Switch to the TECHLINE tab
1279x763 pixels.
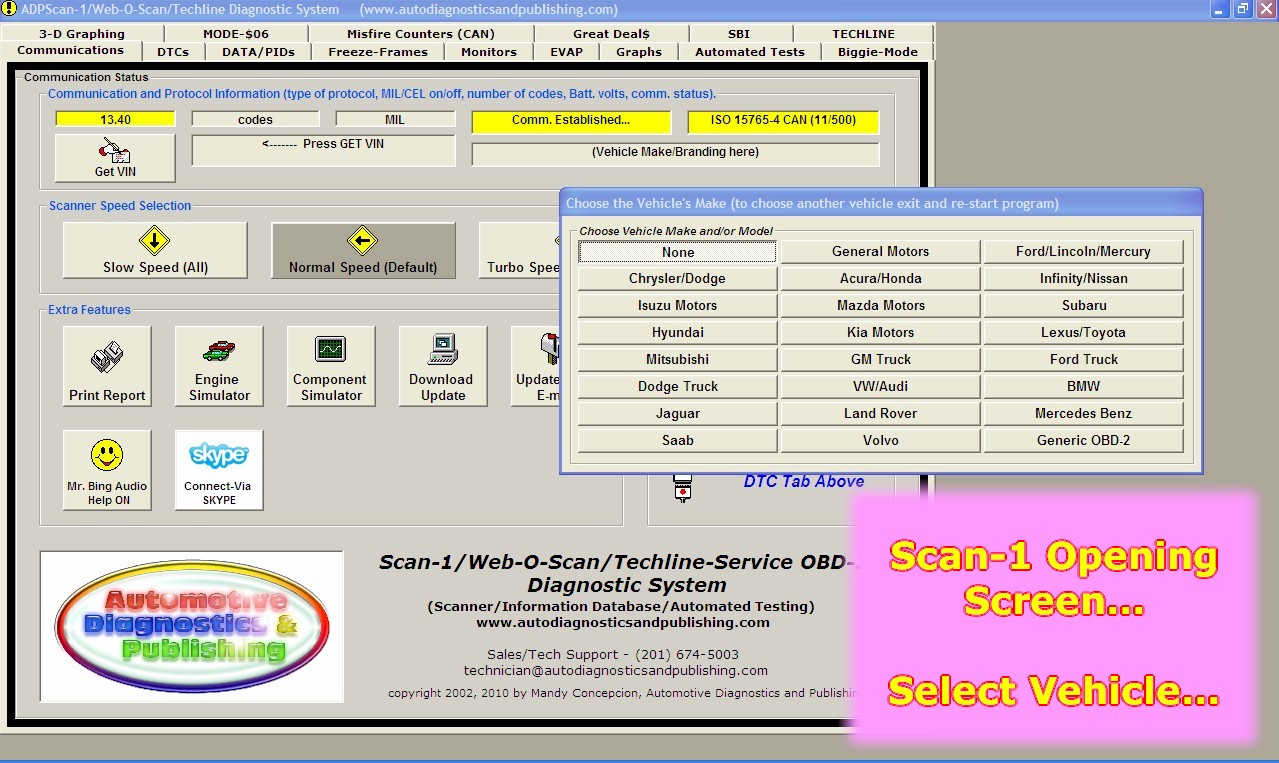(864, 34)
